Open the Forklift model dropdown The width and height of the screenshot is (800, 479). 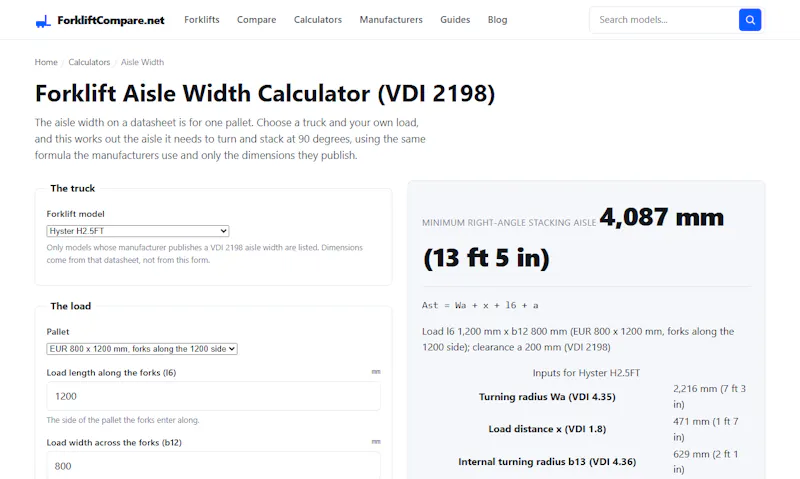coord(138,231)
